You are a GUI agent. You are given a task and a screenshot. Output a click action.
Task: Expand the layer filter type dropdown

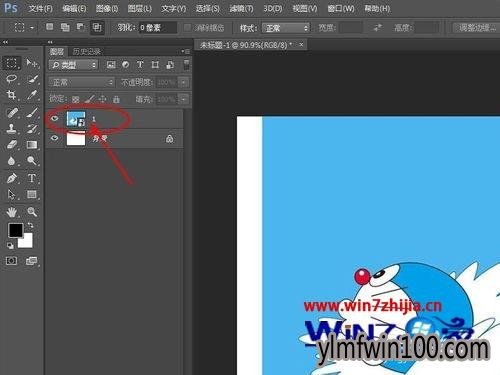point(74,65)
